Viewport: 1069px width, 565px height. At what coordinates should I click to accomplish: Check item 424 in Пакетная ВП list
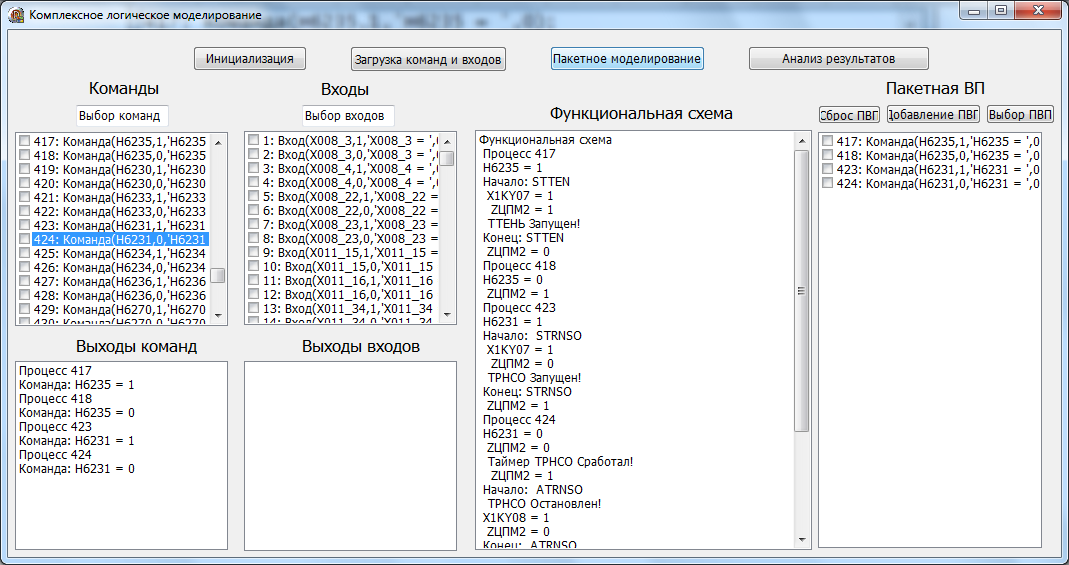tap(828, 183)
